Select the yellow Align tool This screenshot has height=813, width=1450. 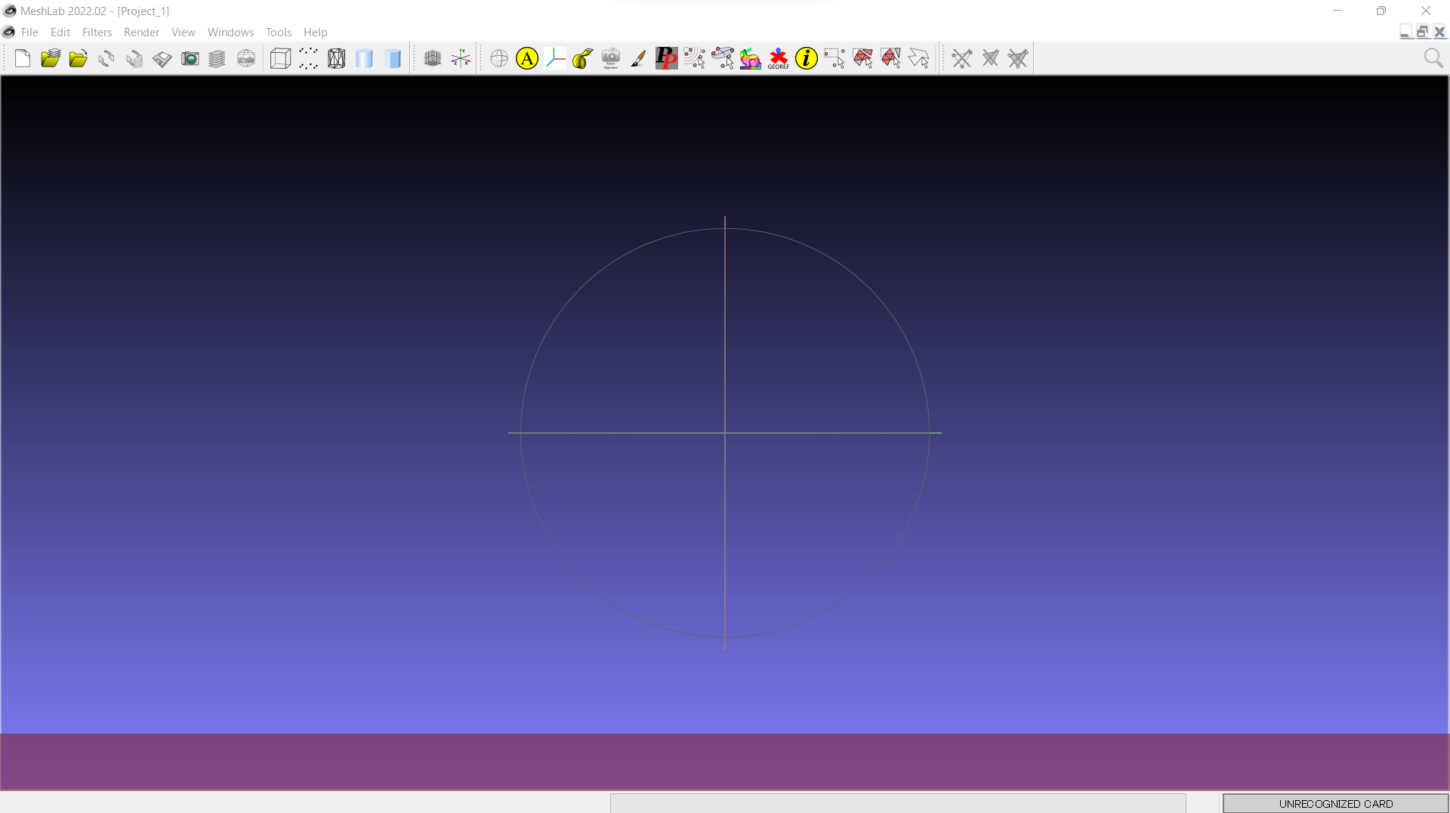(x=527, y=59)
